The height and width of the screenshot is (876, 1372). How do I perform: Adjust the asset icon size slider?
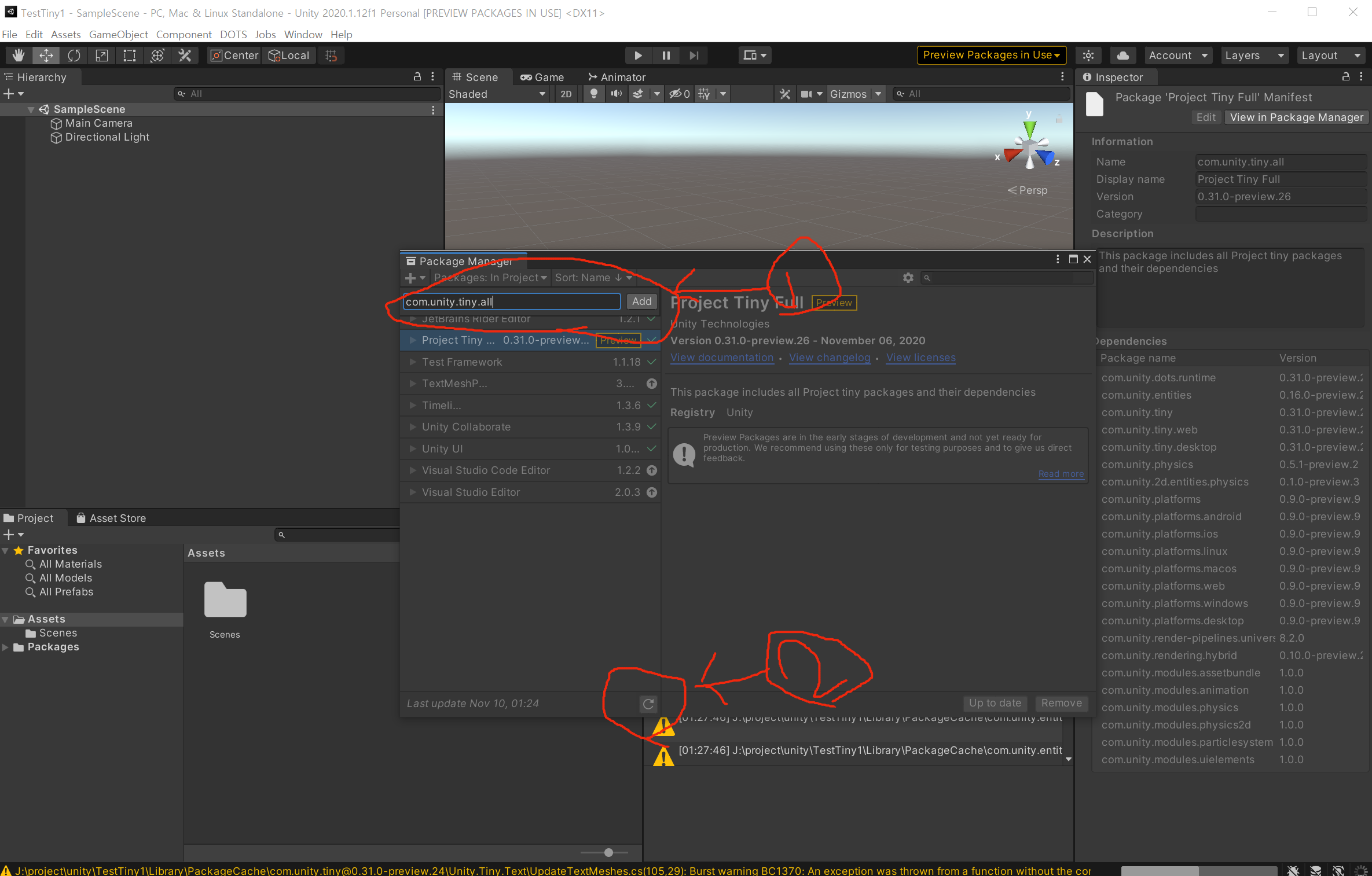pyautogui.click(x=608, y=852)
